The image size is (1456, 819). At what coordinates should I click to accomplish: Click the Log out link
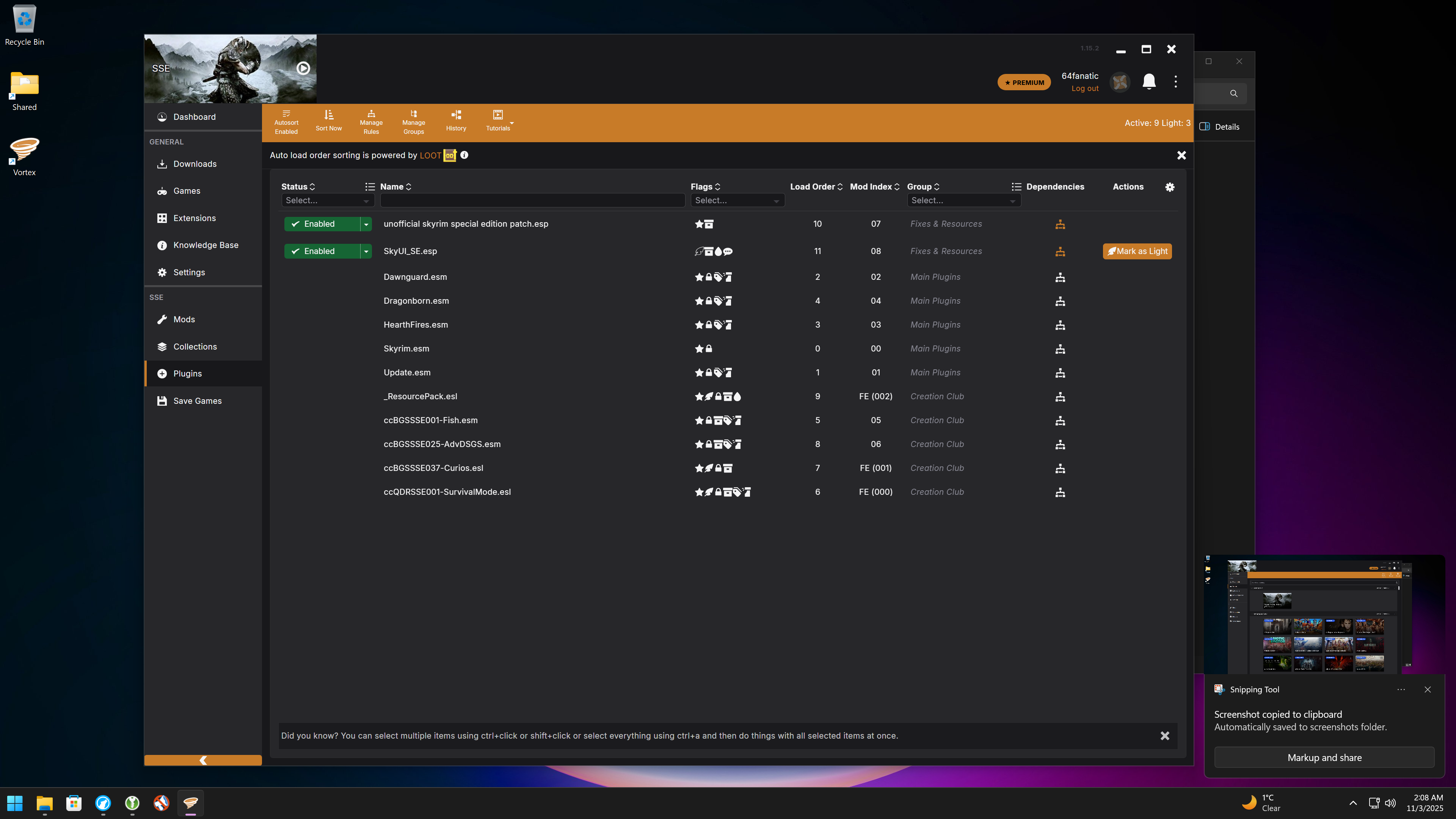tap(1085, 89)
